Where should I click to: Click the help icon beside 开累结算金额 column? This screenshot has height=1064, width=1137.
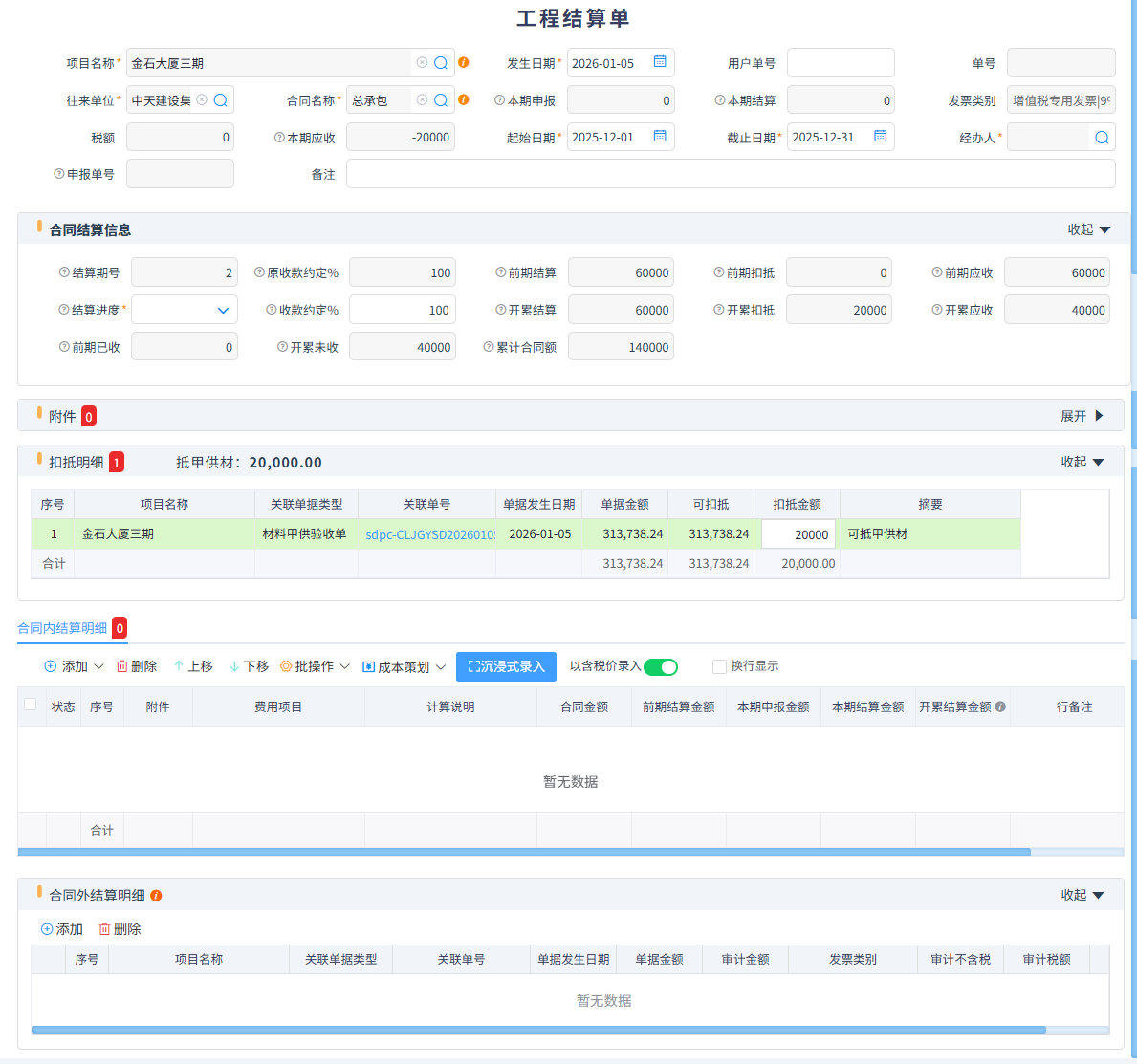[1000, 707]
